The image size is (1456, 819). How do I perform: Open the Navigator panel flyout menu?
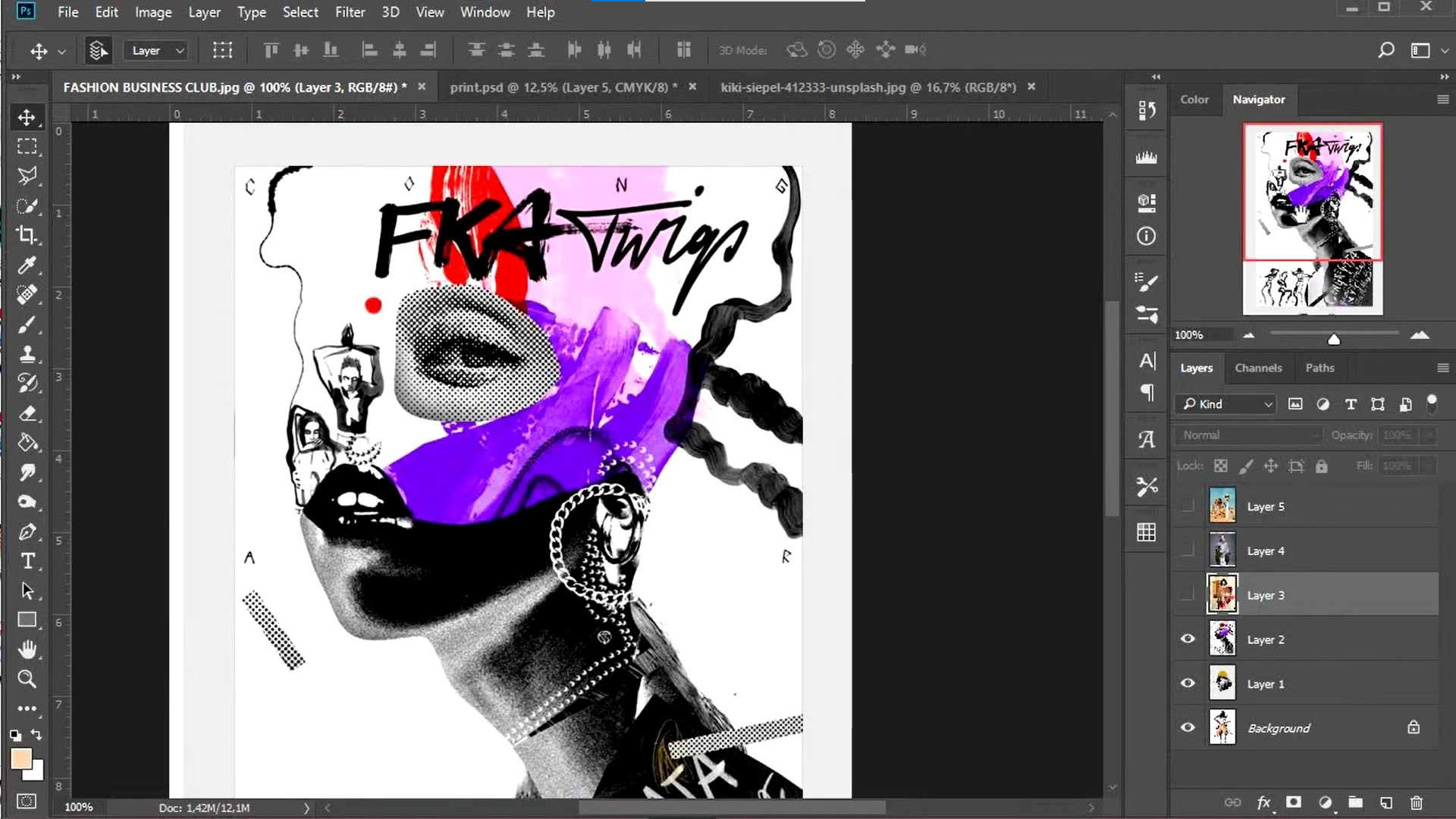pyautogui.click(x=1442, y=99)
